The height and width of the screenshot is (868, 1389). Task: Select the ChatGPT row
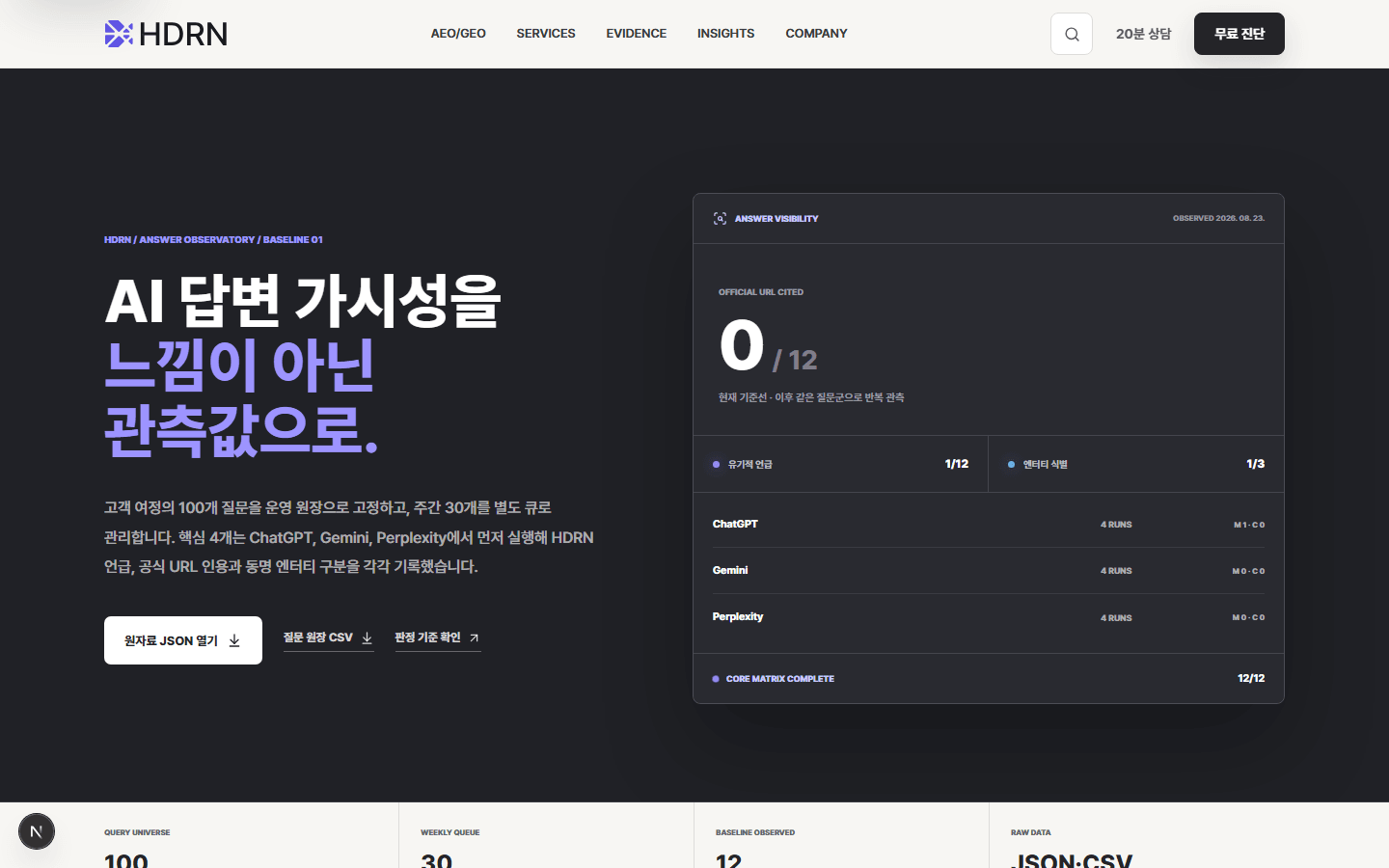pyautogui.click(x=989, y=525)
